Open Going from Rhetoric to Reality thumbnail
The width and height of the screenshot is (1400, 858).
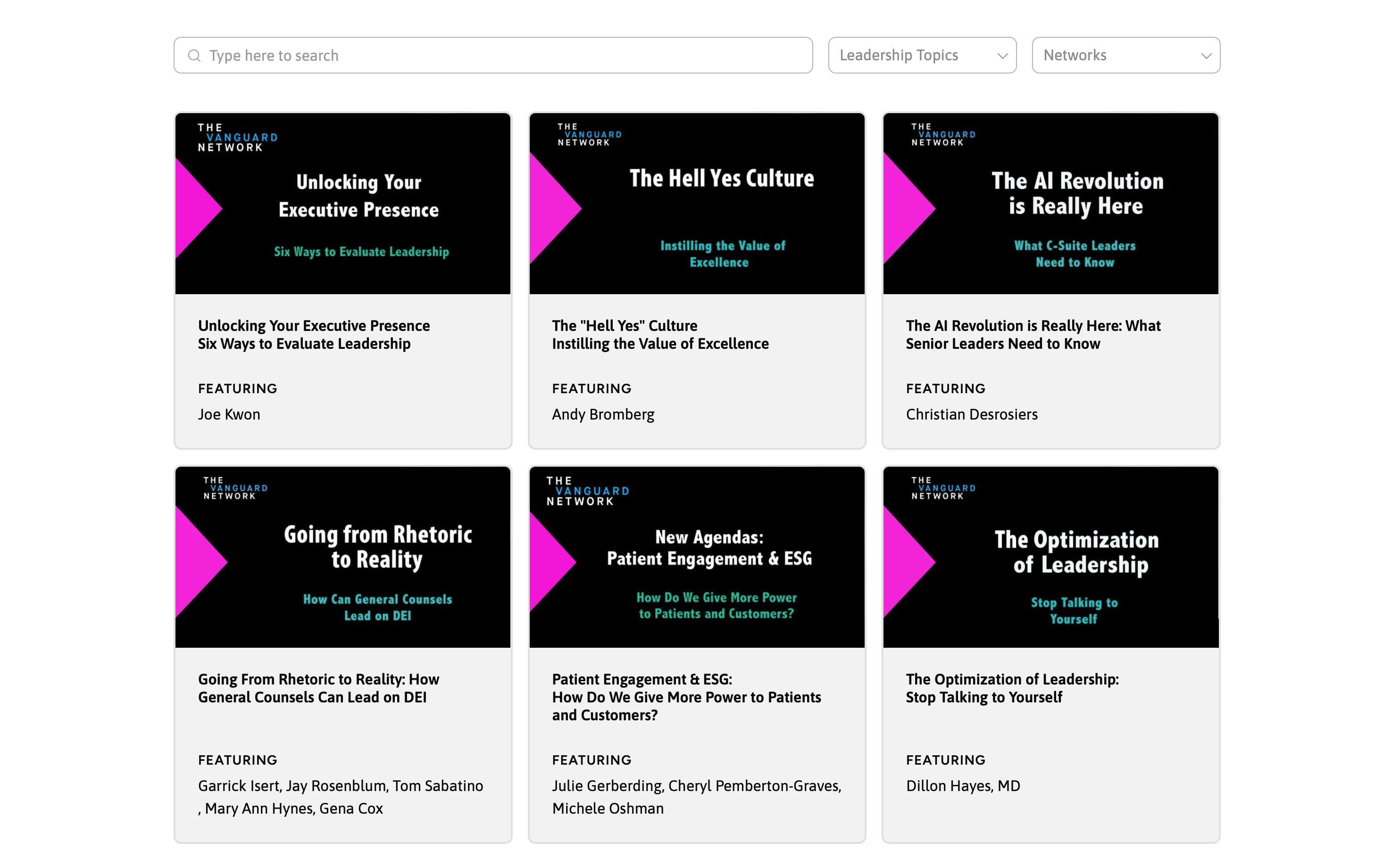tap(343, 557)
